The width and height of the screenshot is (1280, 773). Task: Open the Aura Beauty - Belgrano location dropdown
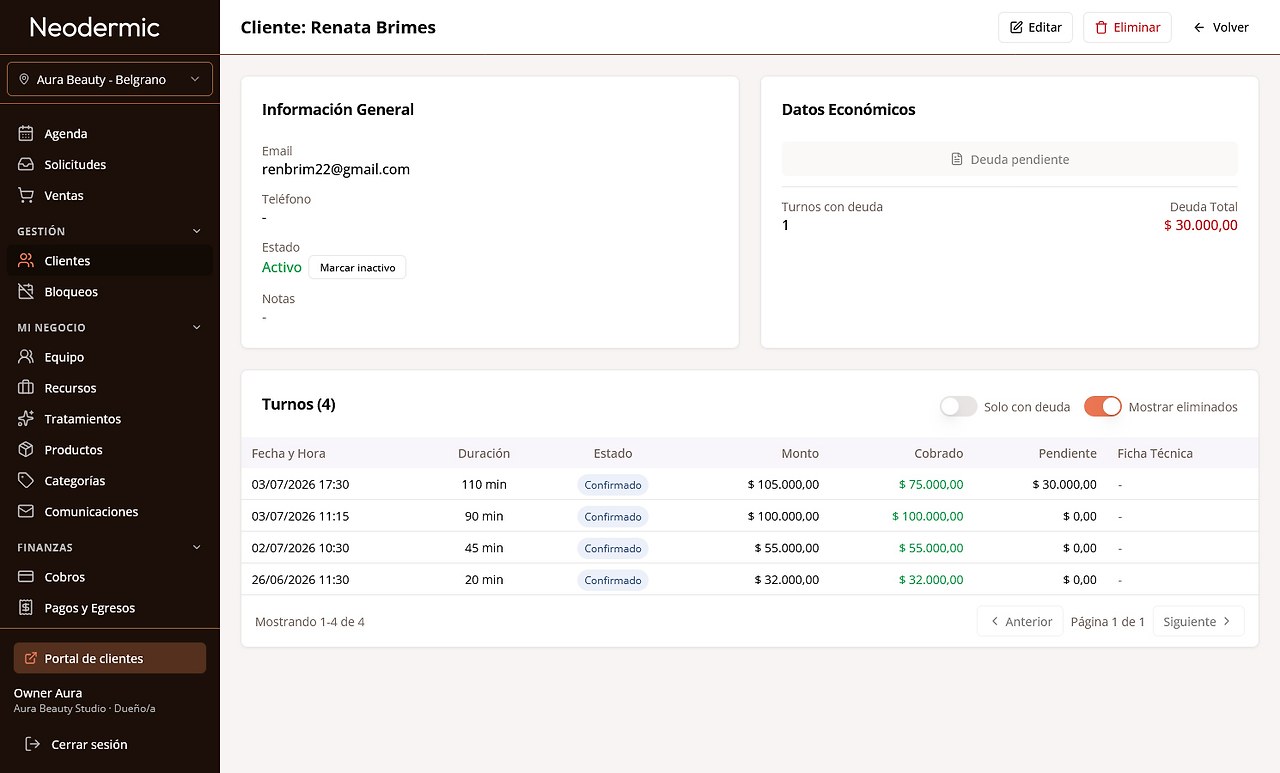110,80
